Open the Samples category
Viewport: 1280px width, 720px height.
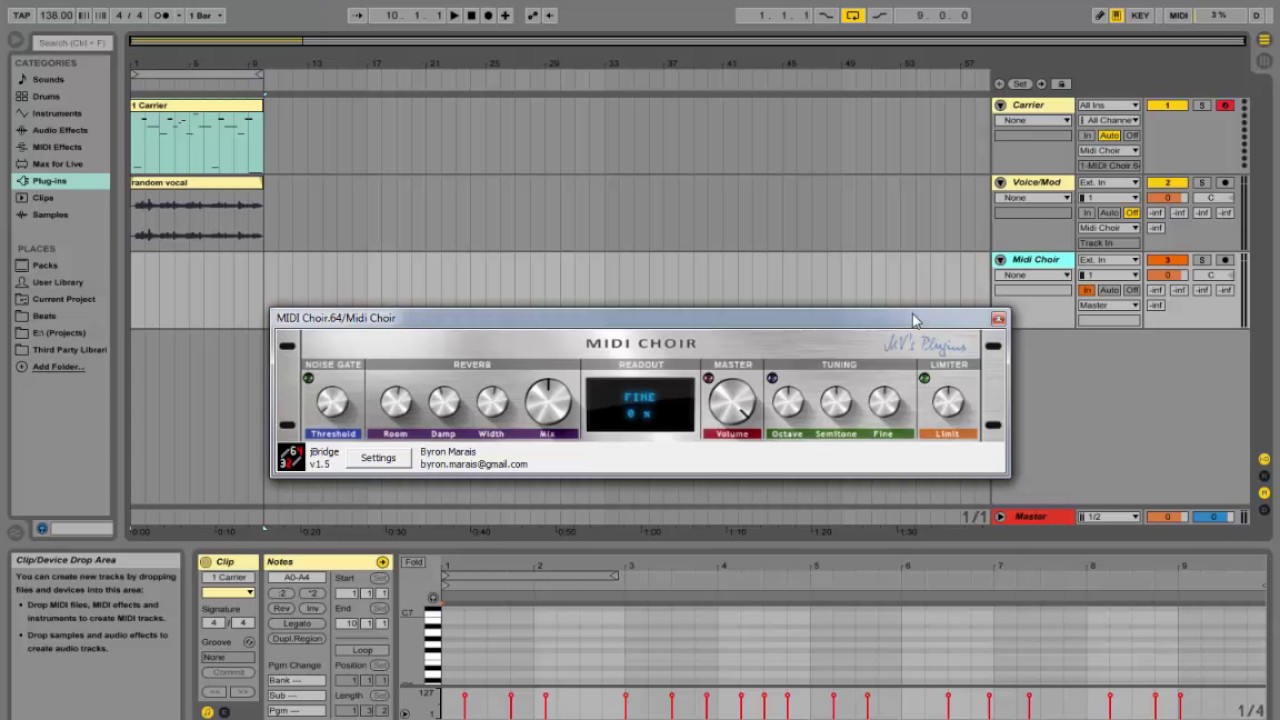(x=50, y=215)
